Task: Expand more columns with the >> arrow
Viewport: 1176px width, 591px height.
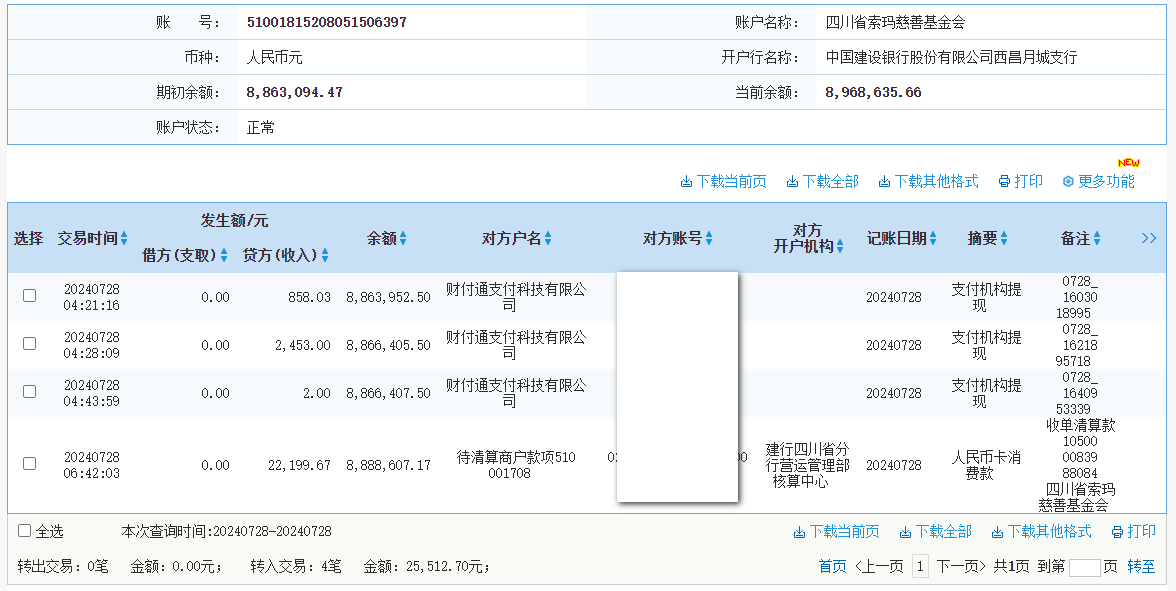Action: [1148, 238]
